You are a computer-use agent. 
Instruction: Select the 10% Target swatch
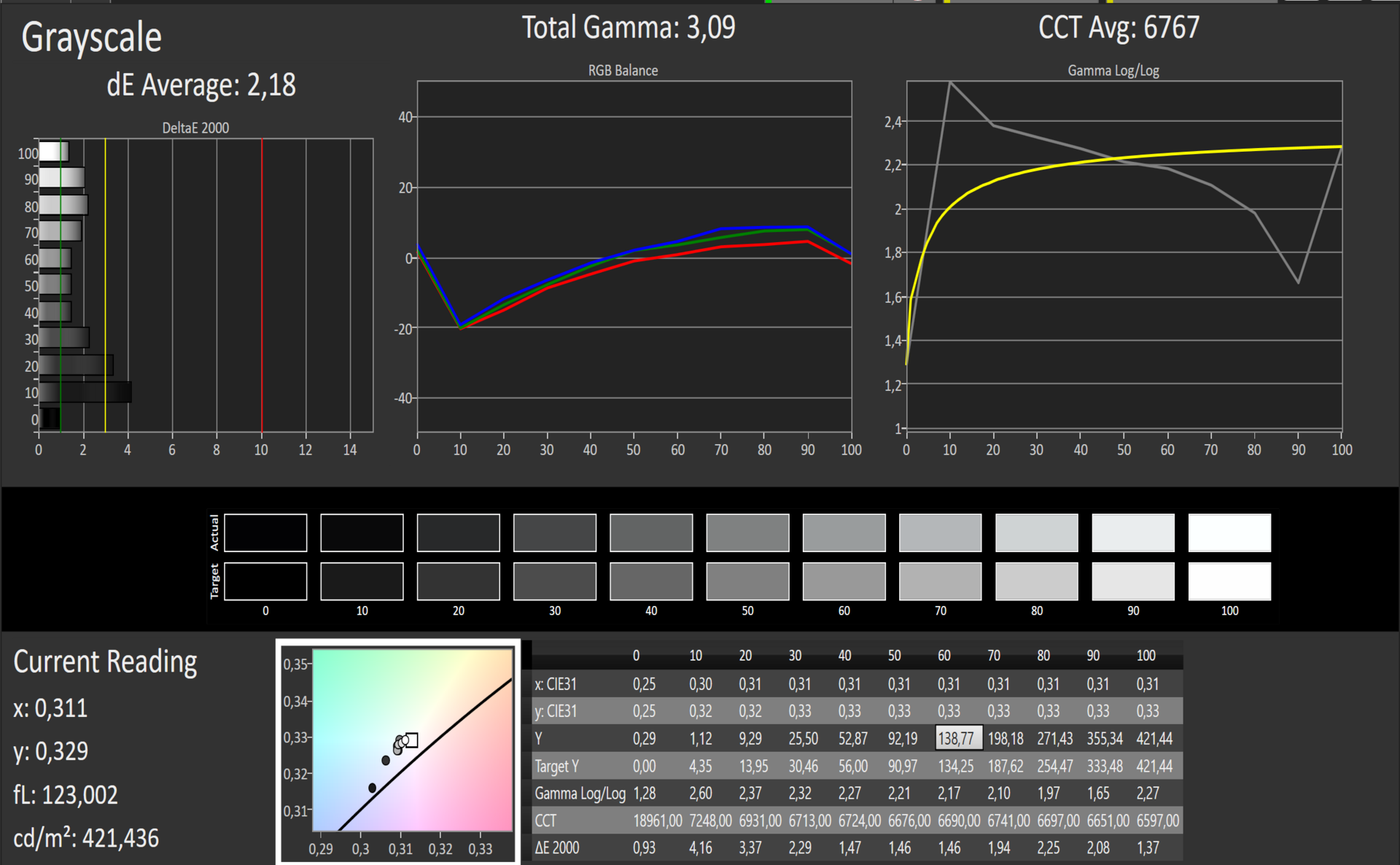click(362, 581)
